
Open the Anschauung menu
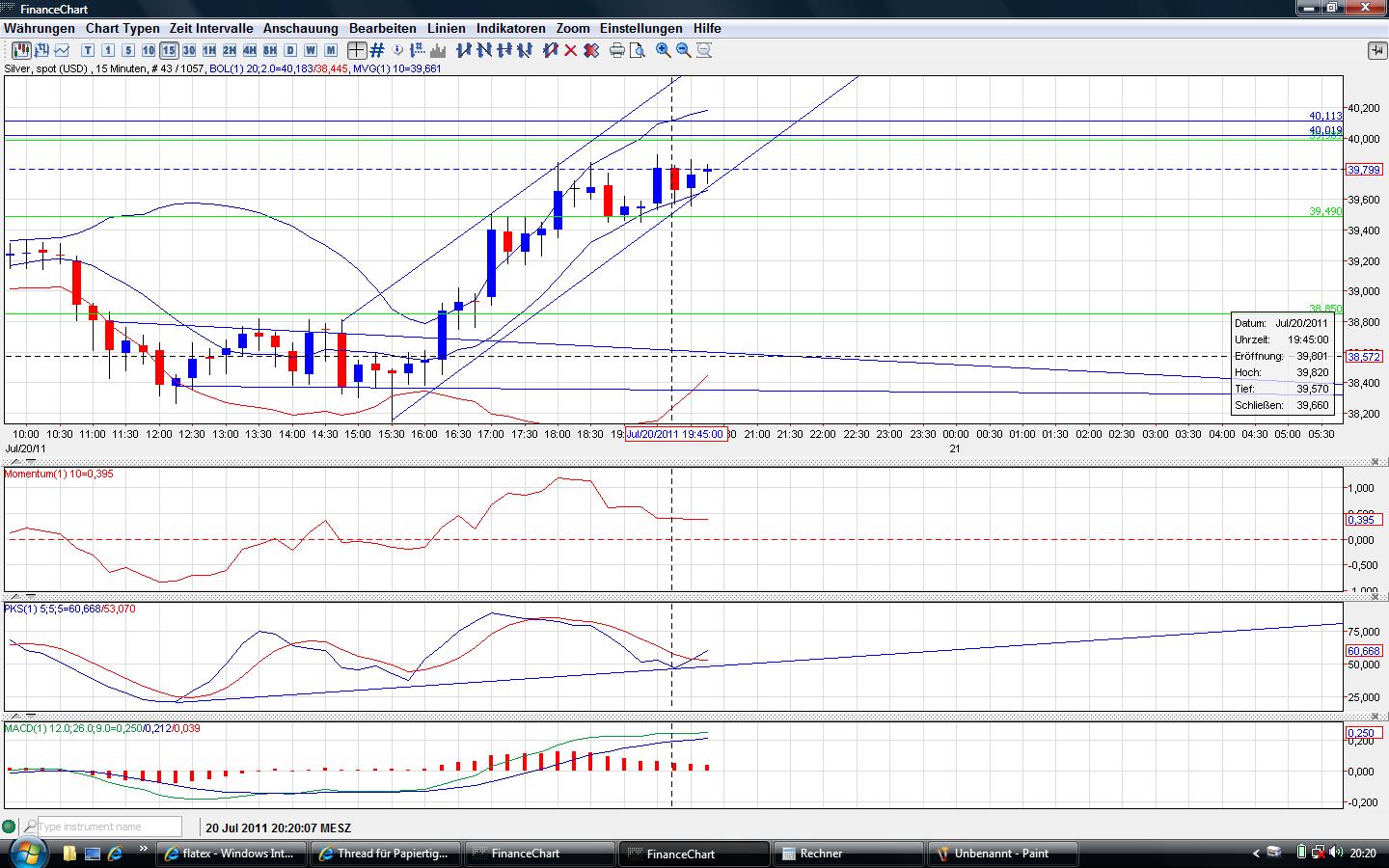tap(301, 28)
